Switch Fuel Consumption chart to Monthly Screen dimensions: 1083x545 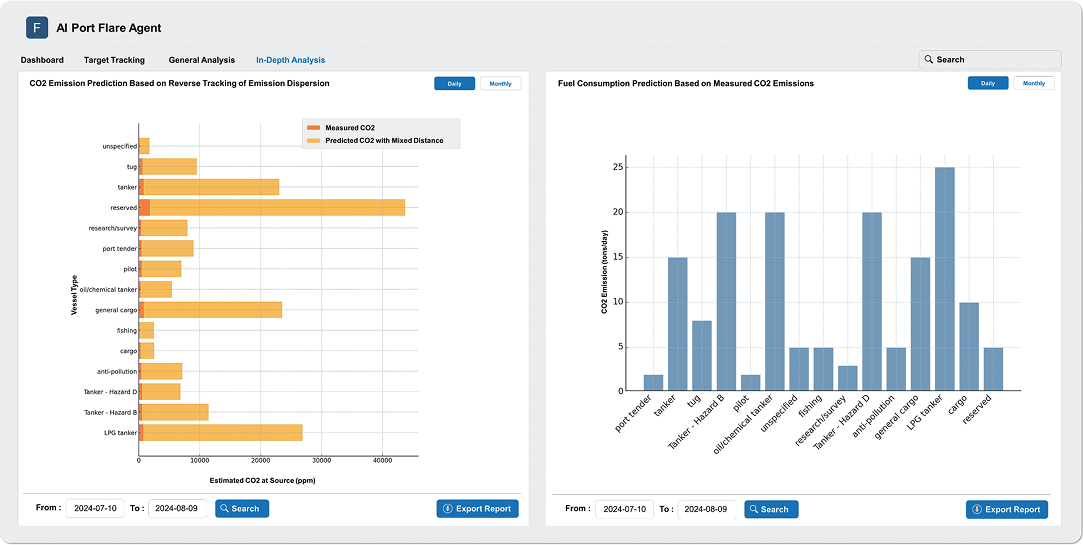coord(1034,84)
